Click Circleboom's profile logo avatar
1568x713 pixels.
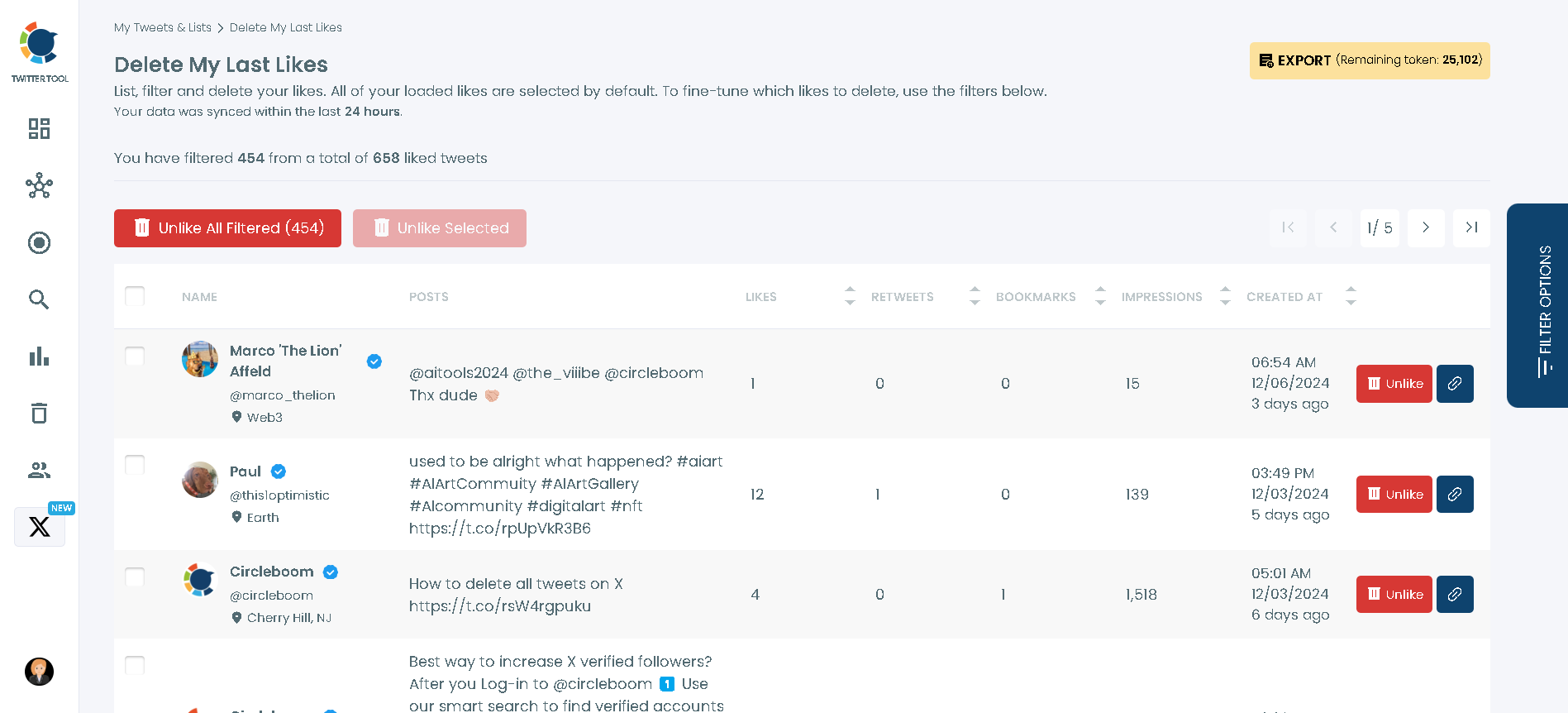[200, 580]
